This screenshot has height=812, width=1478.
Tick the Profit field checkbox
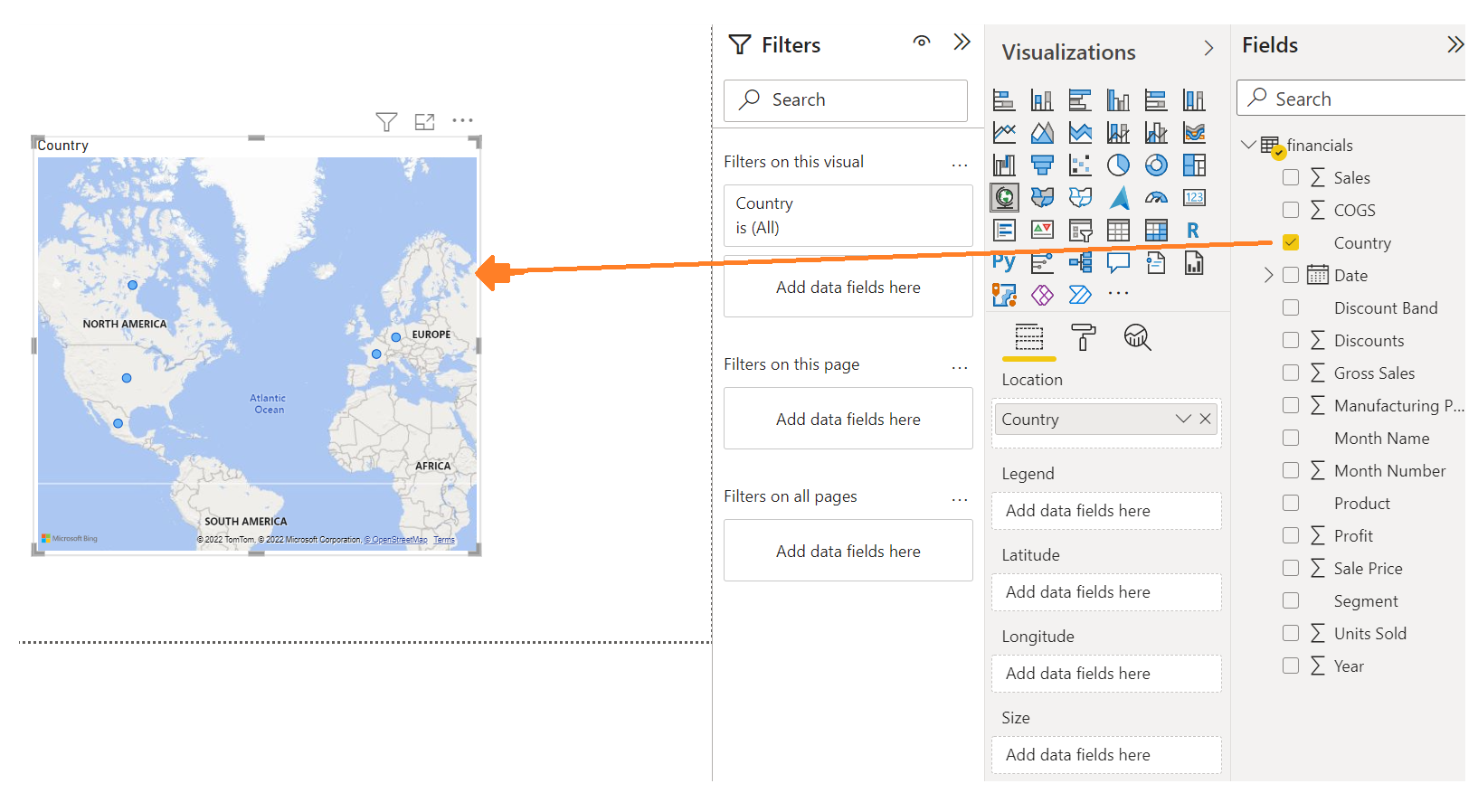click(x=1291, y=535)
